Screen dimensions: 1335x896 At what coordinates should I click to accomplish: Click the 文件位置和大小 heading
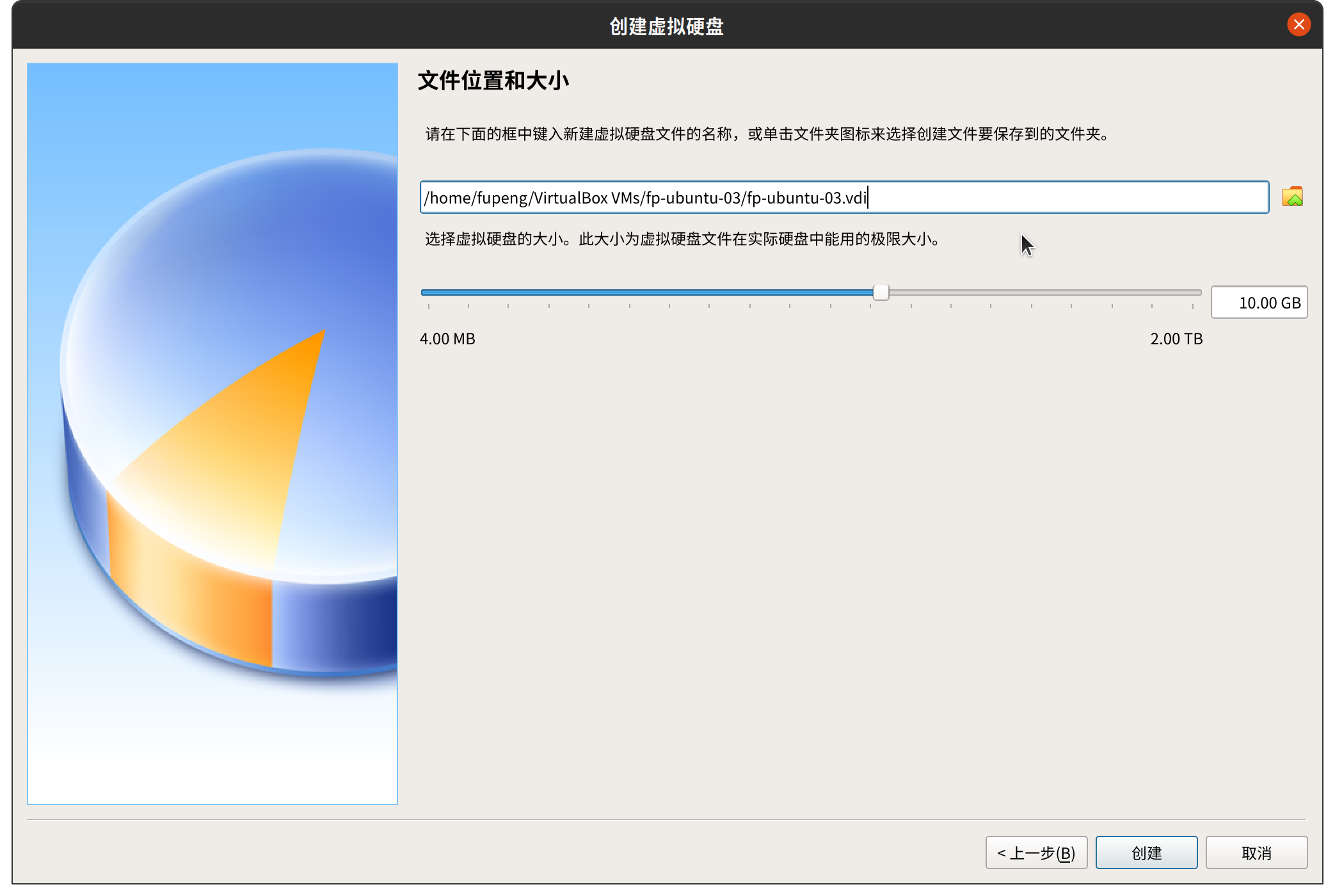tap(493, 81)
